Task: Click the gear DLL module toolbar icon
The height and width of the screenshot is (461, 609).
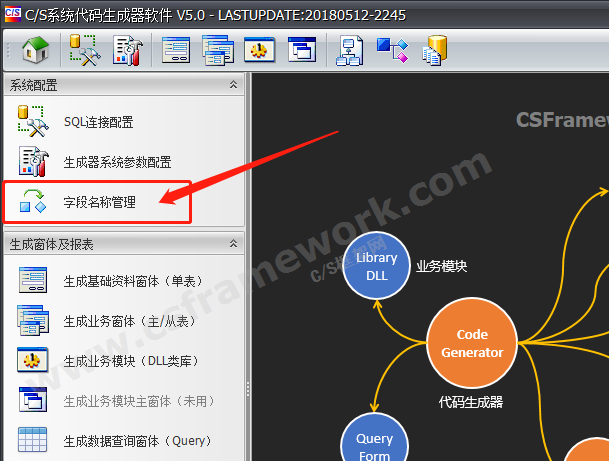Action: [x=259, y=49]
